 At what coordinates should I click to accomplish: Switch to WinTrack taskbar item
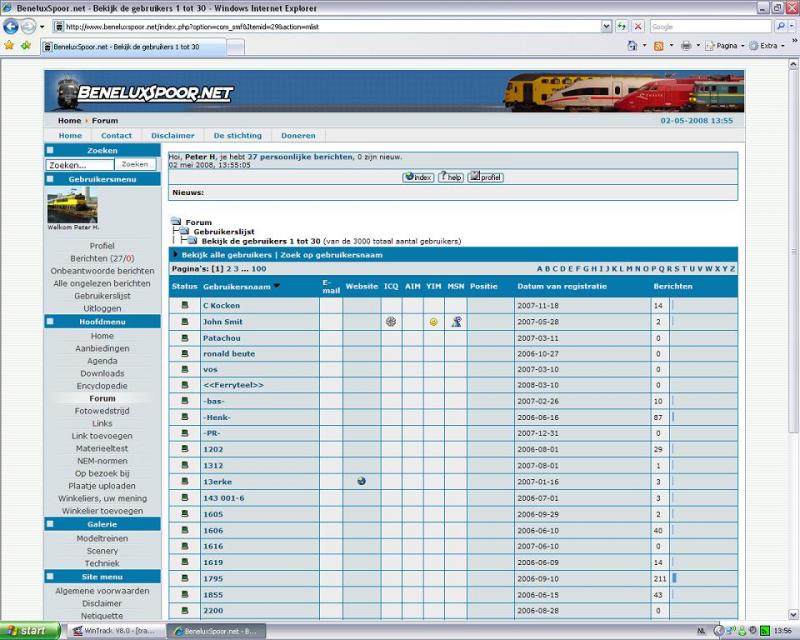coord(115,631)
